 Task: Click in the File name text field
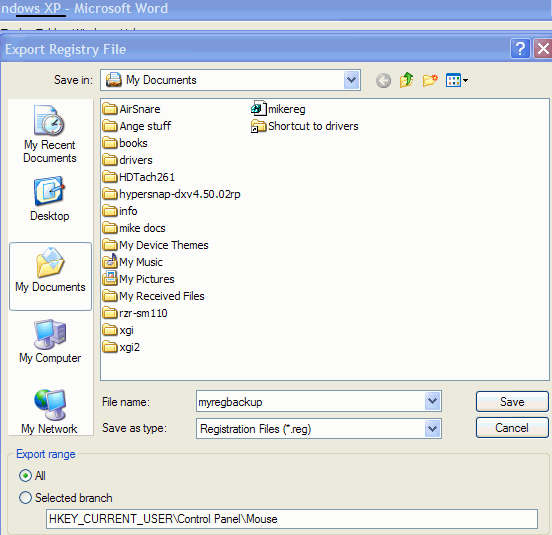coord(310,401)
